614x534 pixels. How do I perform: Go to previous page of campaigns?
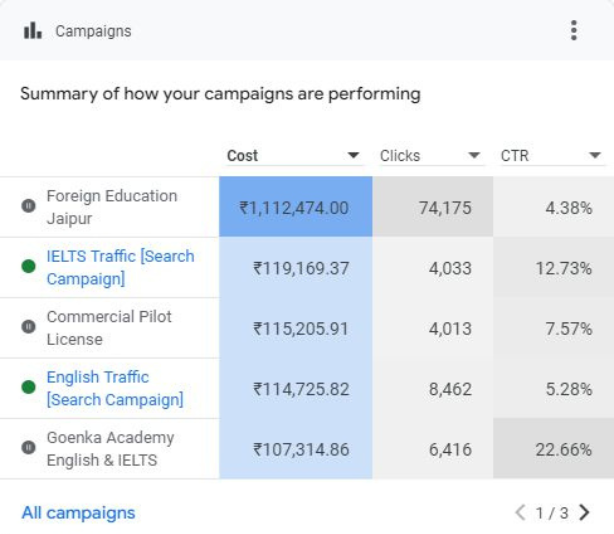pos(520,513)
